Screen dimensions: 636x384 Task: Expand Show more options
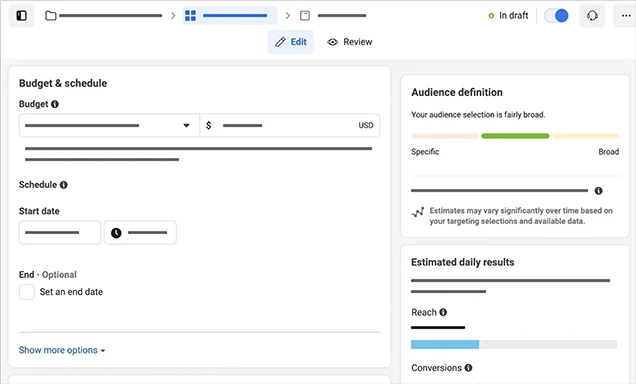(x=62, y=350)
